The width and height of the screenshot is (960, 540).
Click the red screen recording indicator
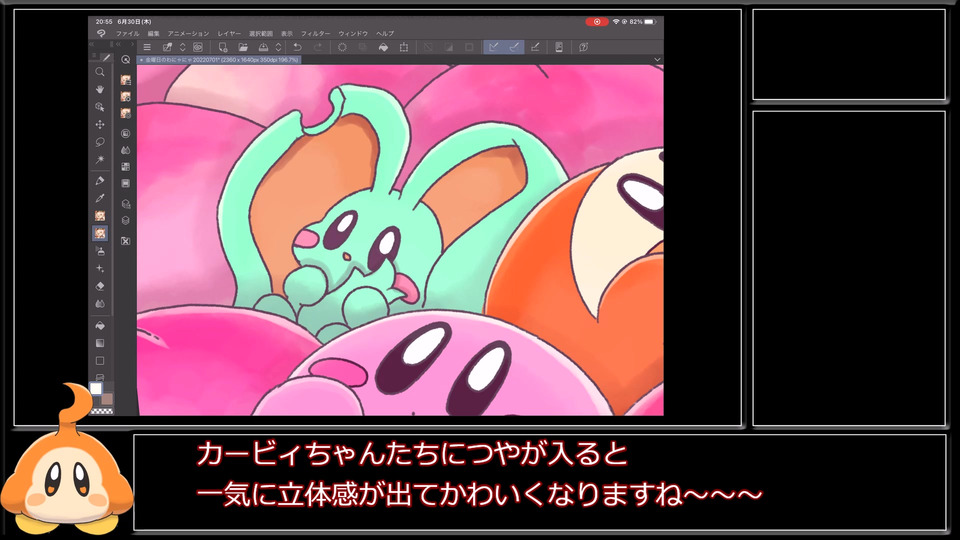click(597, 22)
